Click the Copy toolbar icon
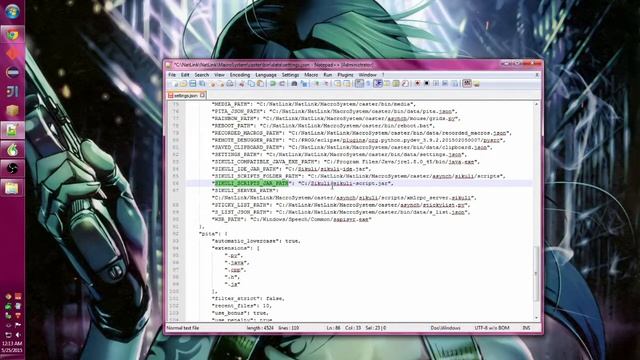 [251, 84]
